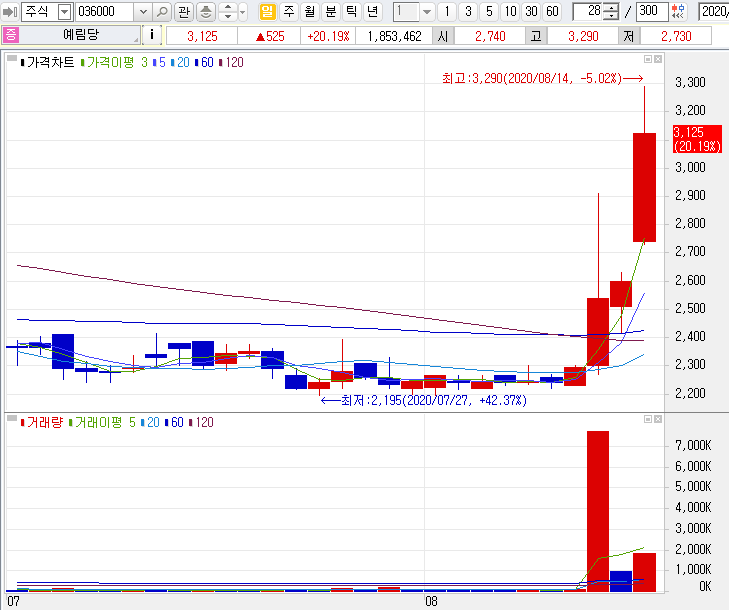Select the 년 yearly chart period
The image size is (729, 610).
coord(372,12)
